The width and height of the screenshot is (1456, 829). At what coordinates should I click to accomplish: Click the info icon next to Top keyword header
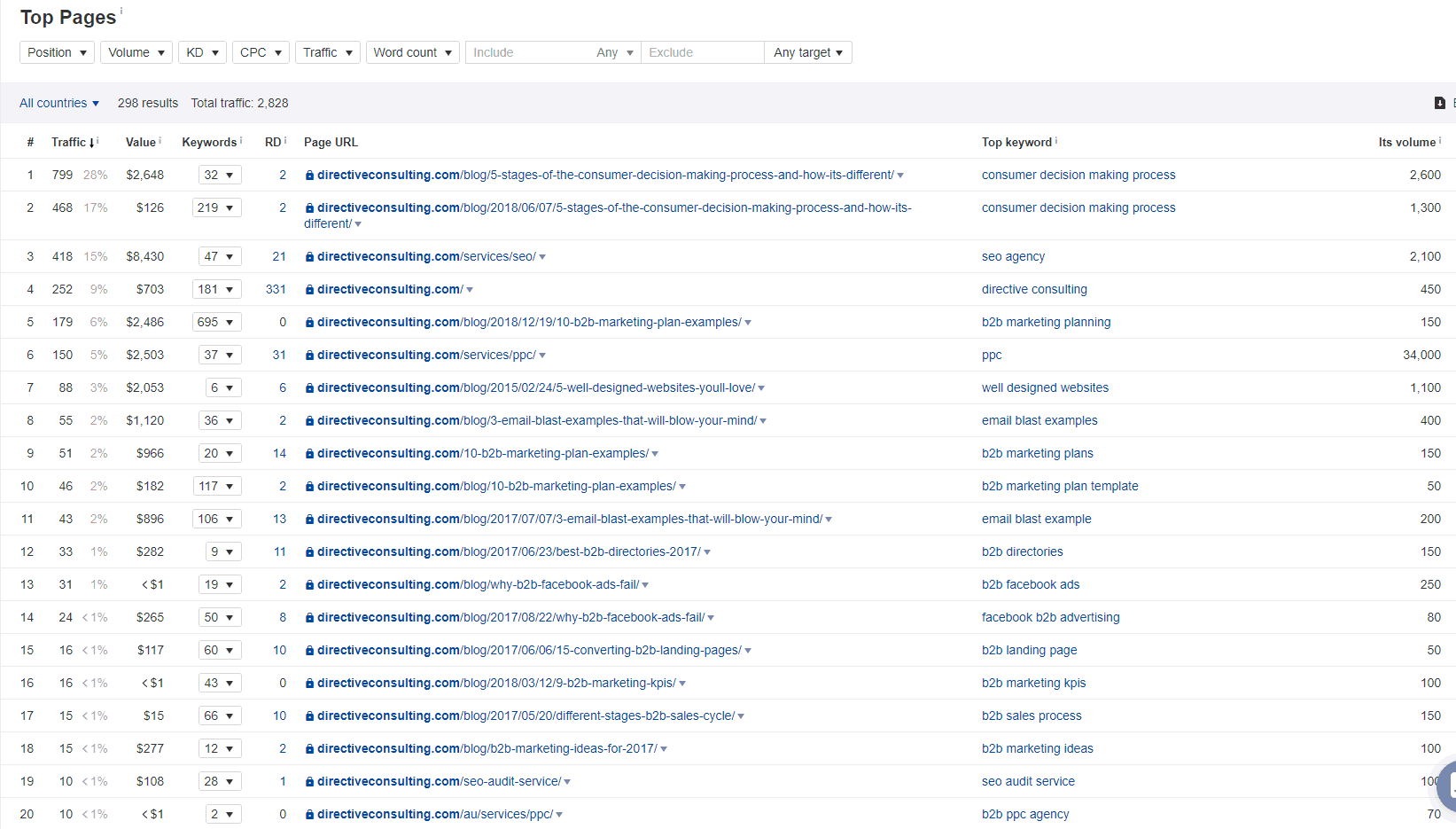[x=1055, y=138]
